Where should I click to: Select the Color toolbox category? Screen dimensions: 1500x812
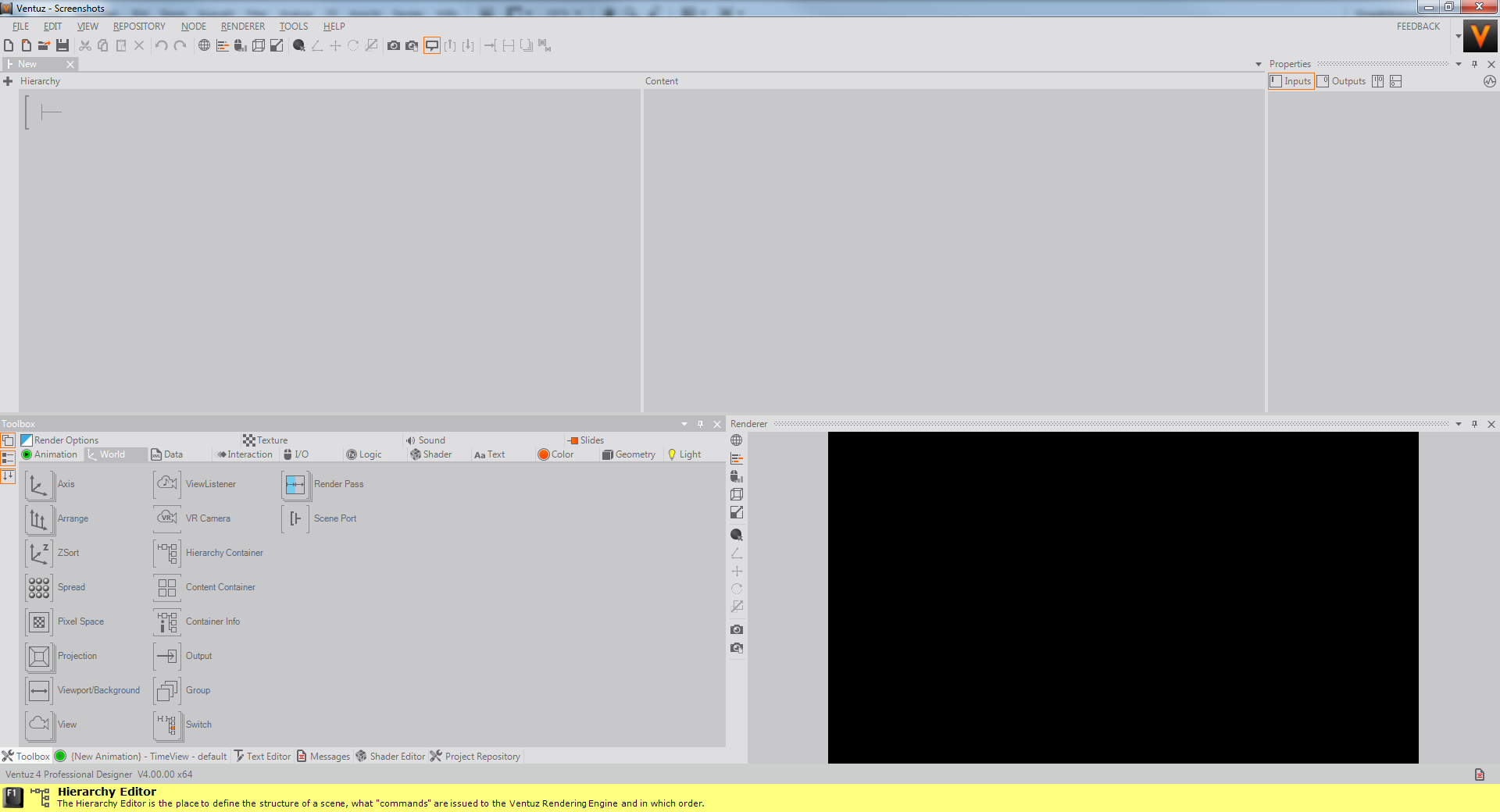(x=555, y=454)
